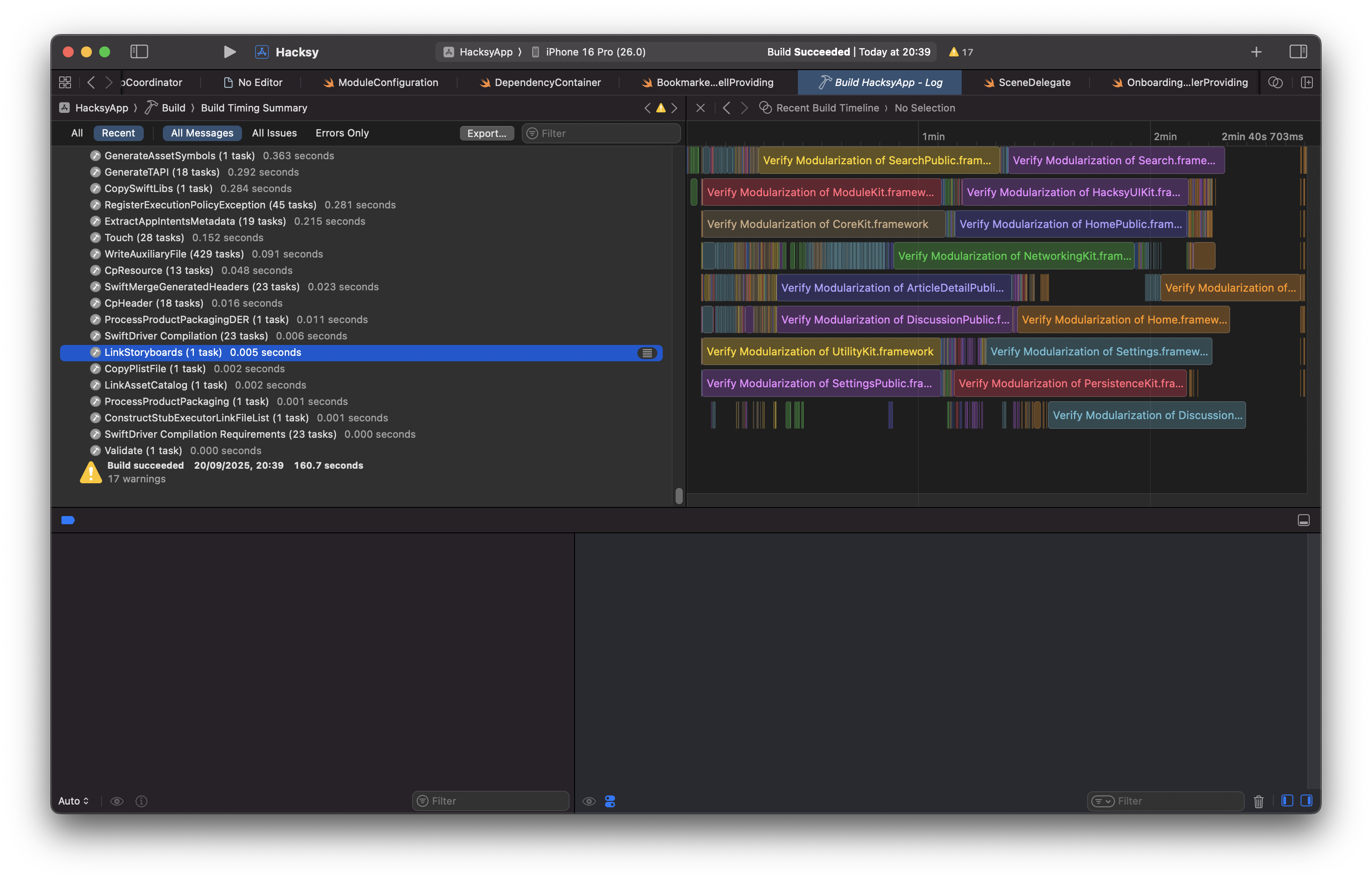Image resolution: width=1372 pixels, height=881 pixels.
Task: Click the Export... button
Action: (x=486, y=133)
